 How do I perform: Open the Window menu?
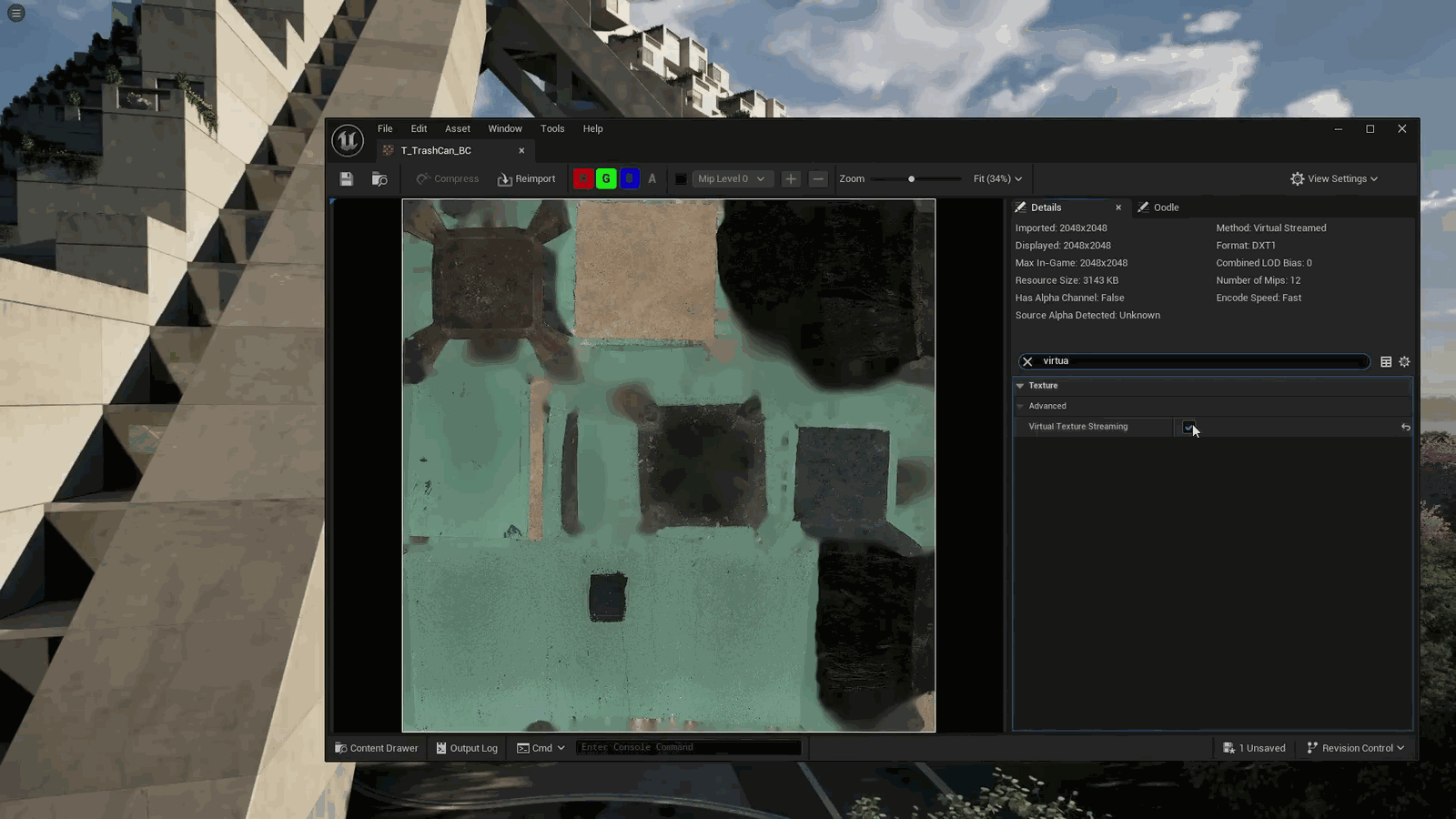pyautogui.click(x=505, y=128)
